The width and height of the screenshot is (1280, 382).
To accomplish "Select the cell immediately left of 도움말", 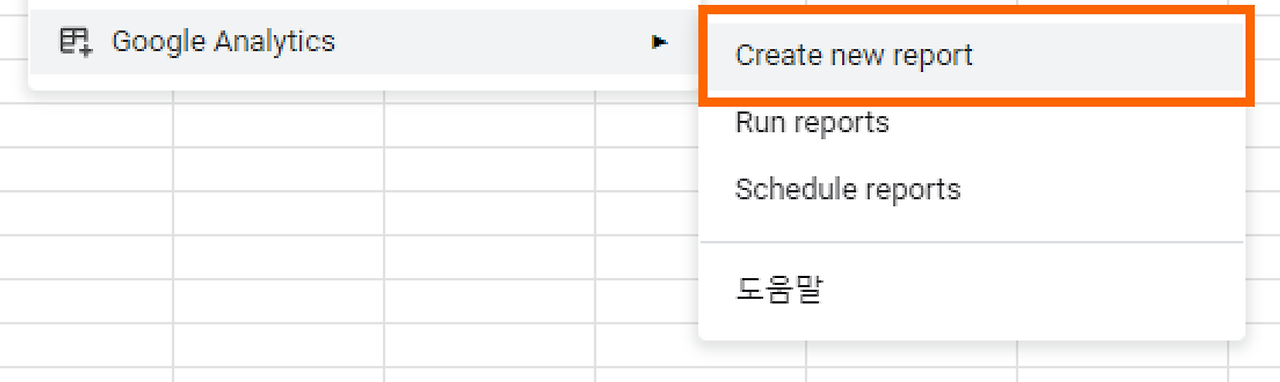I will [x=647, y=300].
